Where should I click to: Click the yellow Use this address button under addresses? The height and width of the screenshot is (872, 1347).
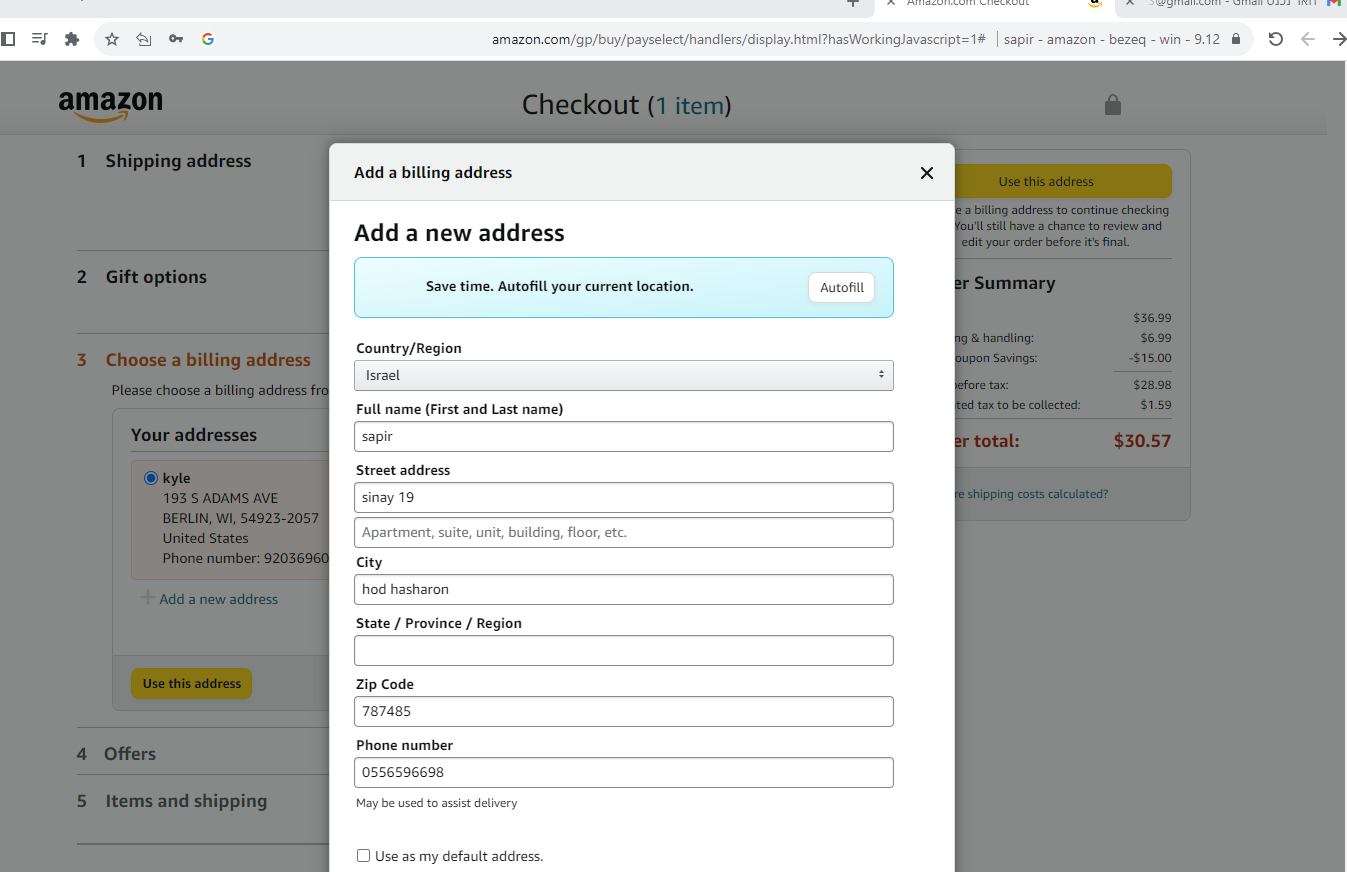(192, 684)
